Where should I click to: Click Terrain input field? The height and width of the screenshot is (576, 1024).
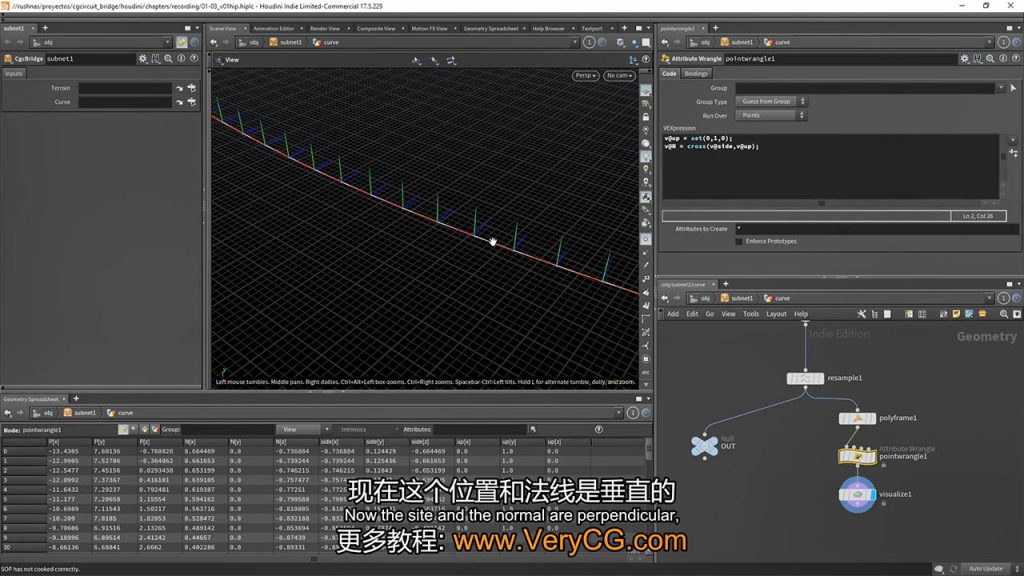point(125,88)
